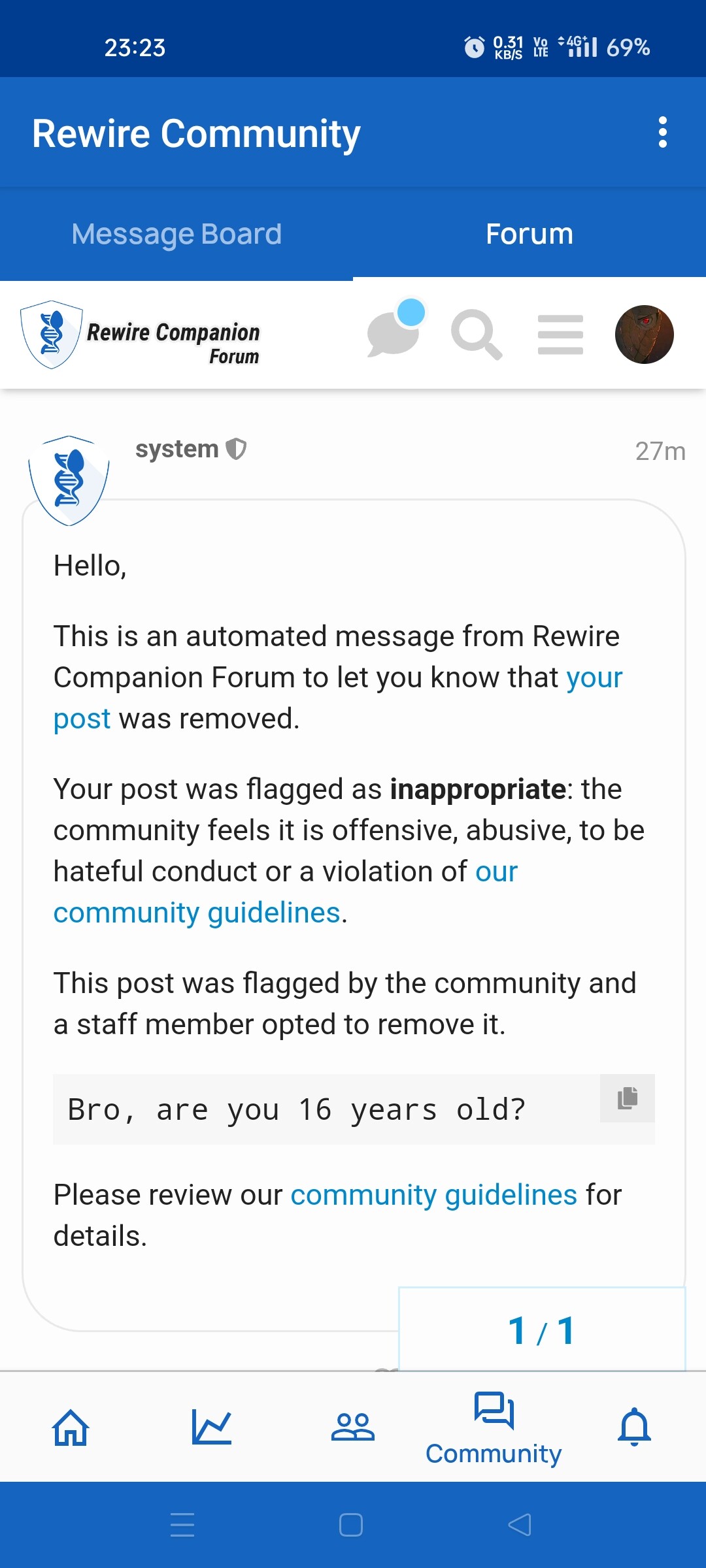
Task: Select the Forum tab
Action: click(x=529, y=234)
